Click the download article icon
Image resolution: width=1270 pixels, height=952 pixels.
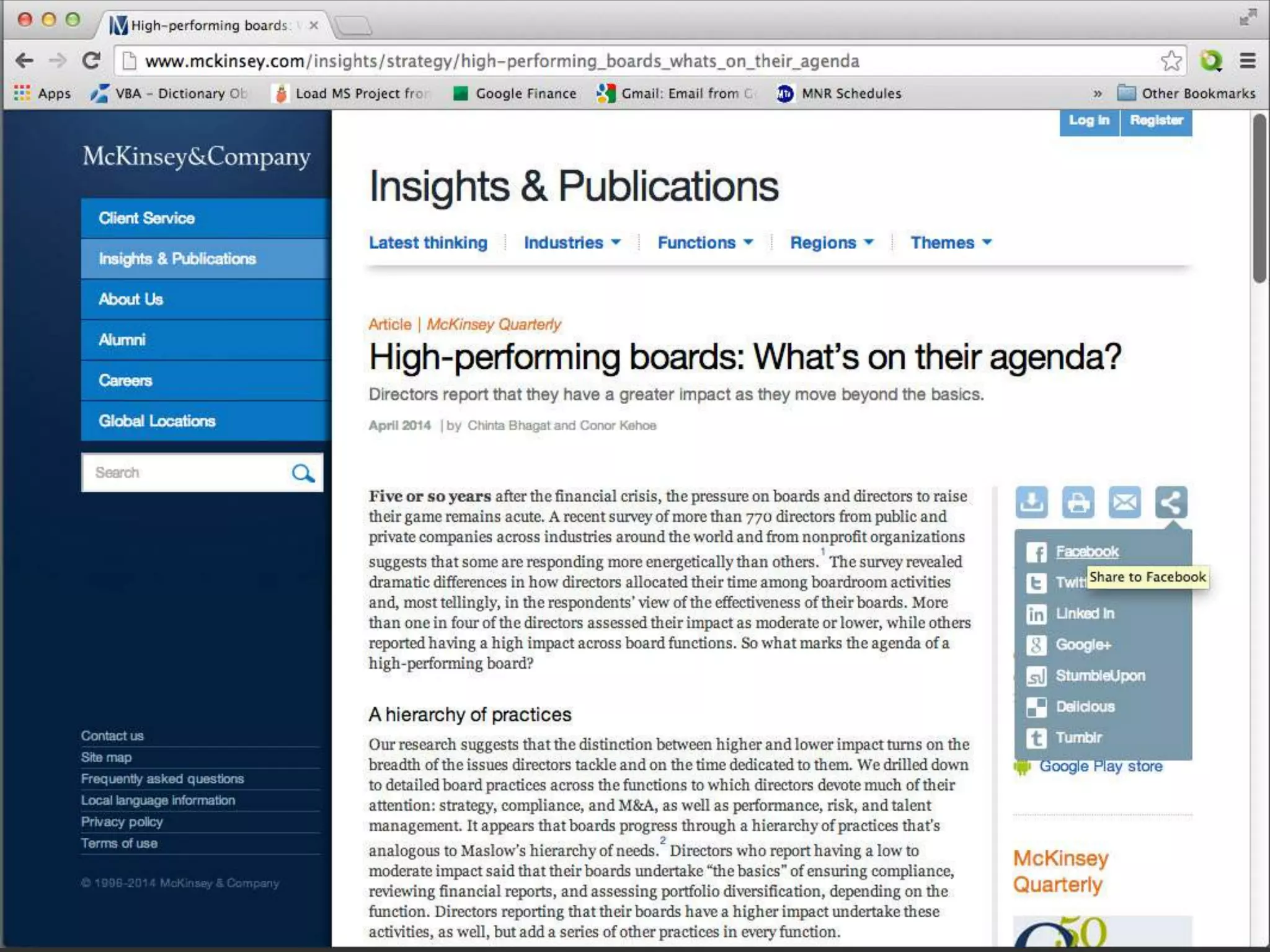[x=1031, y=501]
